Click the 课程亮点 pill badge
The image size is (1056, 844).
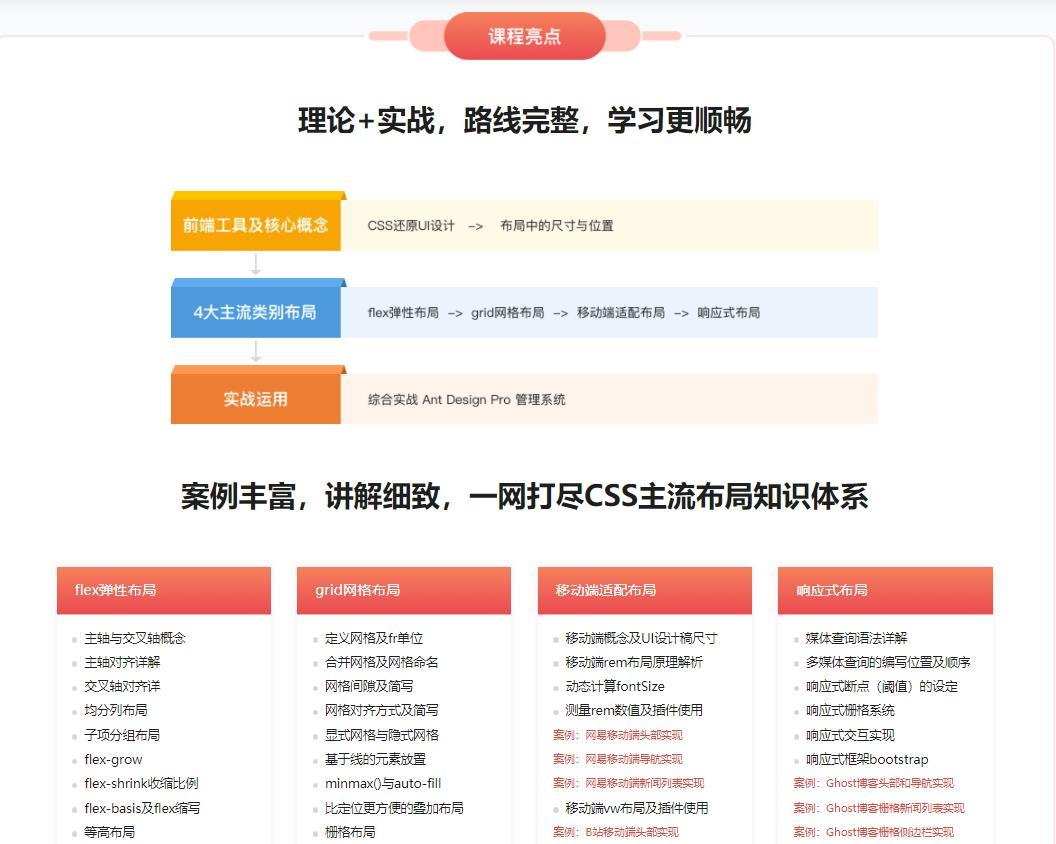(x=525, y=37)
